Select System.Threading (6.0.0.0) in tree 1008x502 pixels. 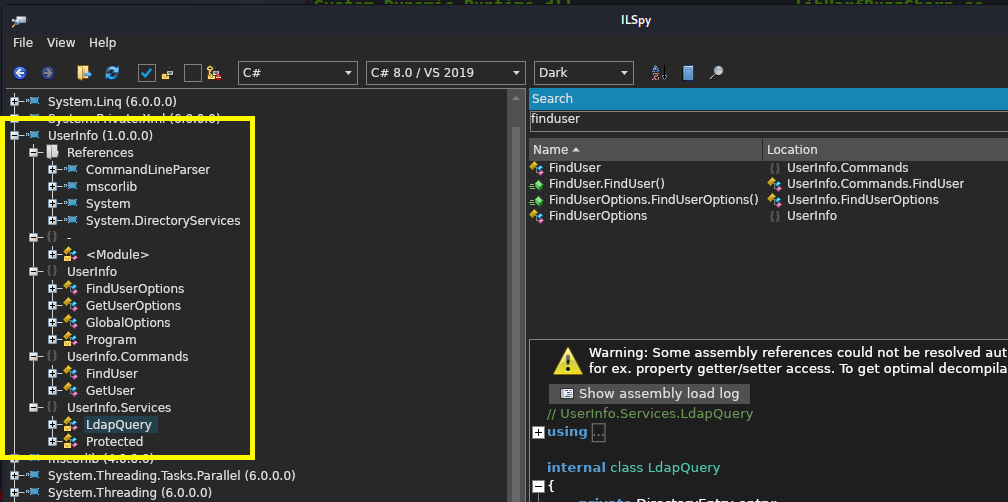coord(129,493)
